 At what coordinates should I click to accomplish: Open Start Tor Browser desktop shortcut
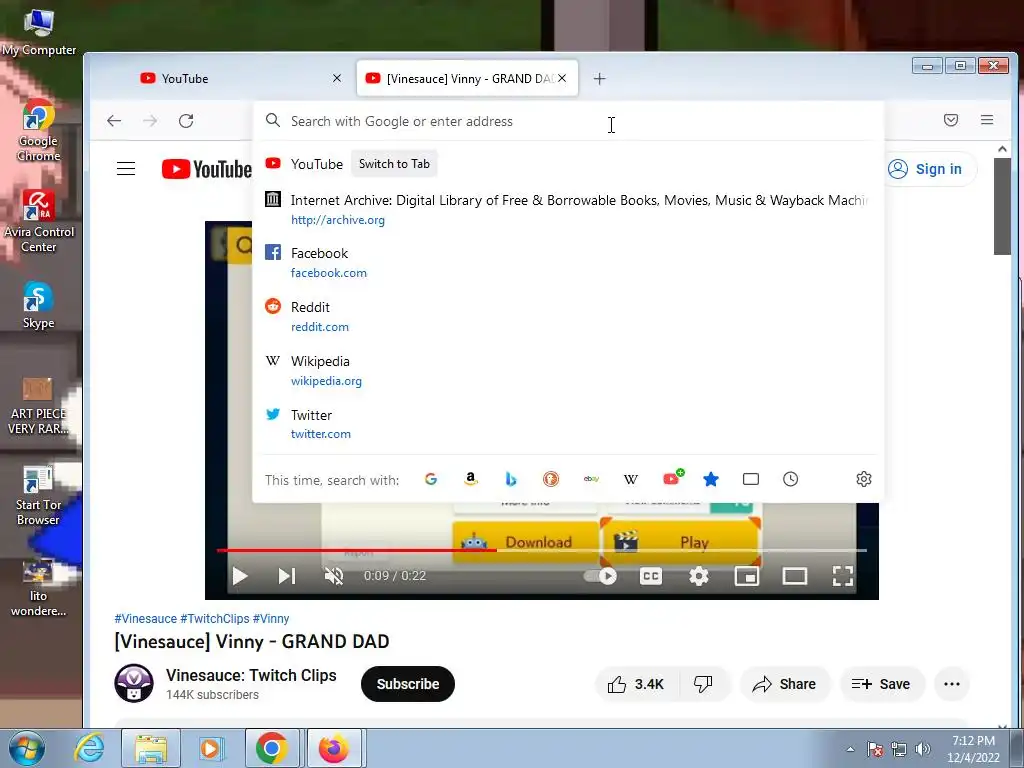point(38,495)
